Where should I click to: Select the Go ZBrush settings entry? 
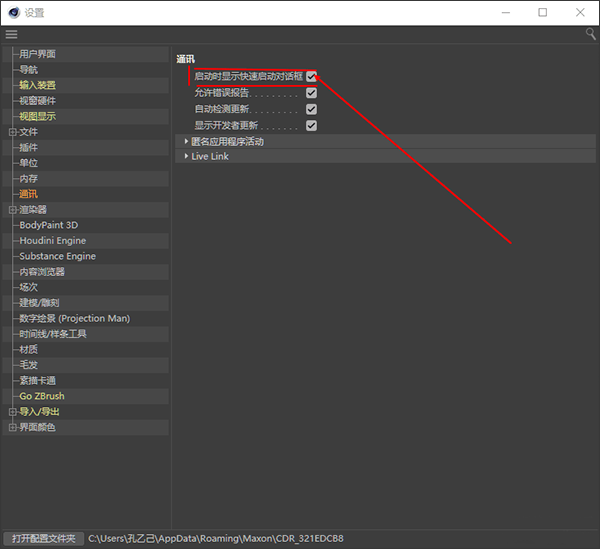(x=42, y=396)
